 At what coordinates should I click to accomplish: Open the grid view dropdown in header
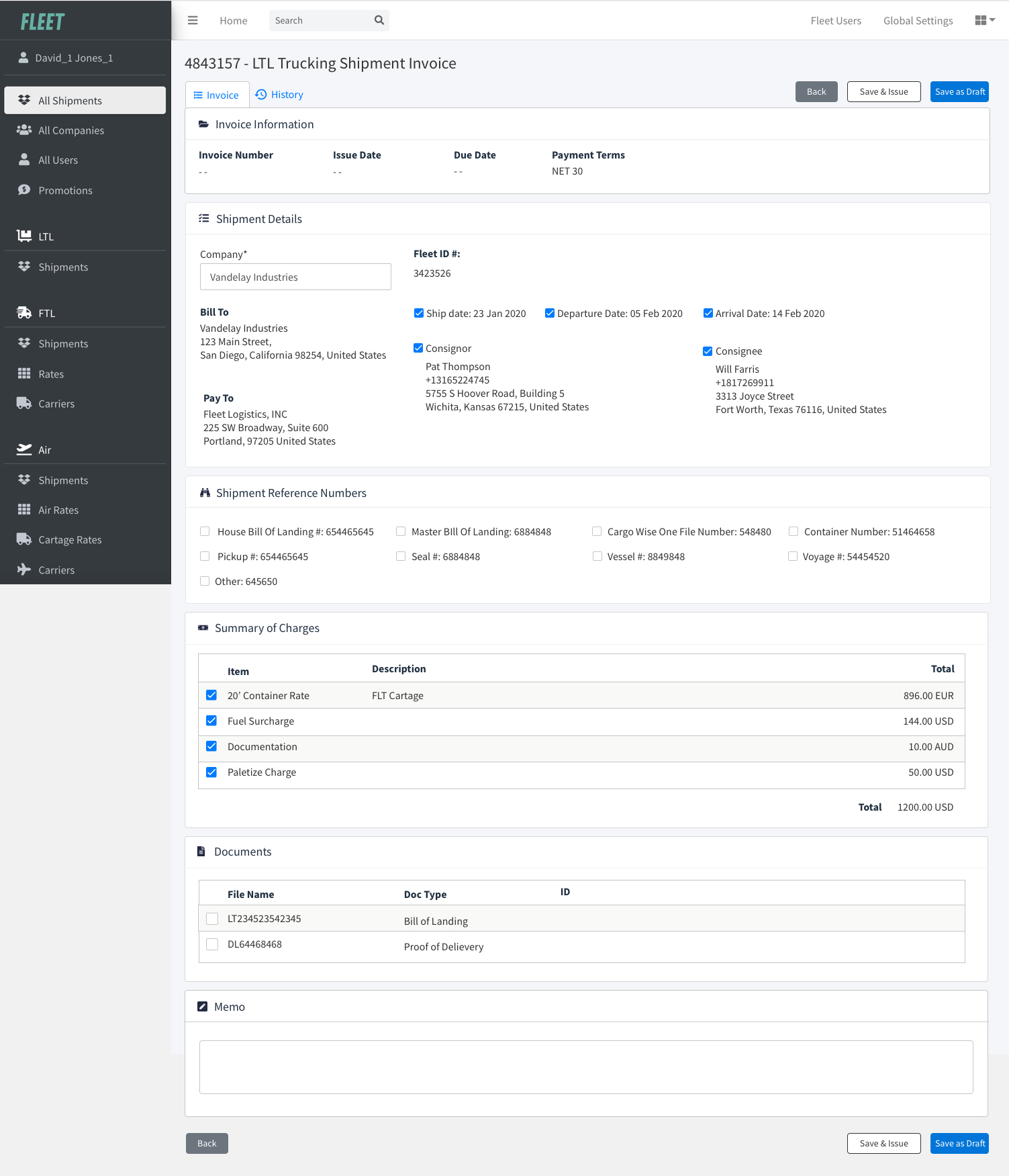(984, 20)
